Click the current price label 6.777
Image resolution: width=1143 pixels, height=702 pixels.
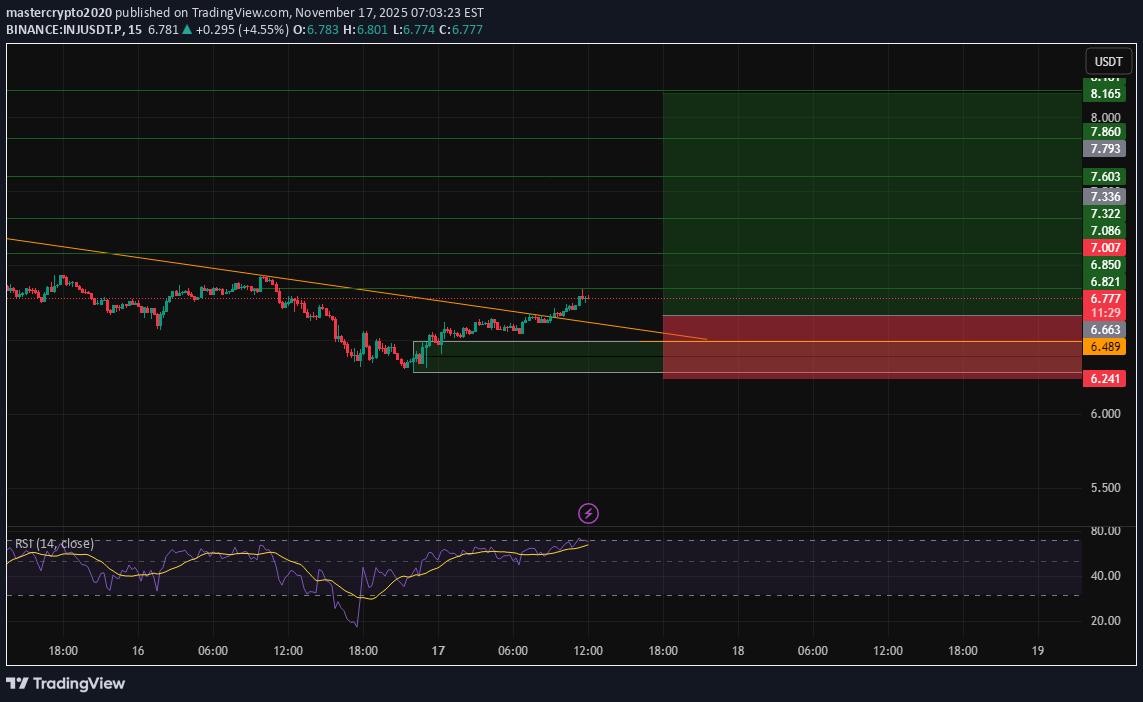tap(1105, 298)
